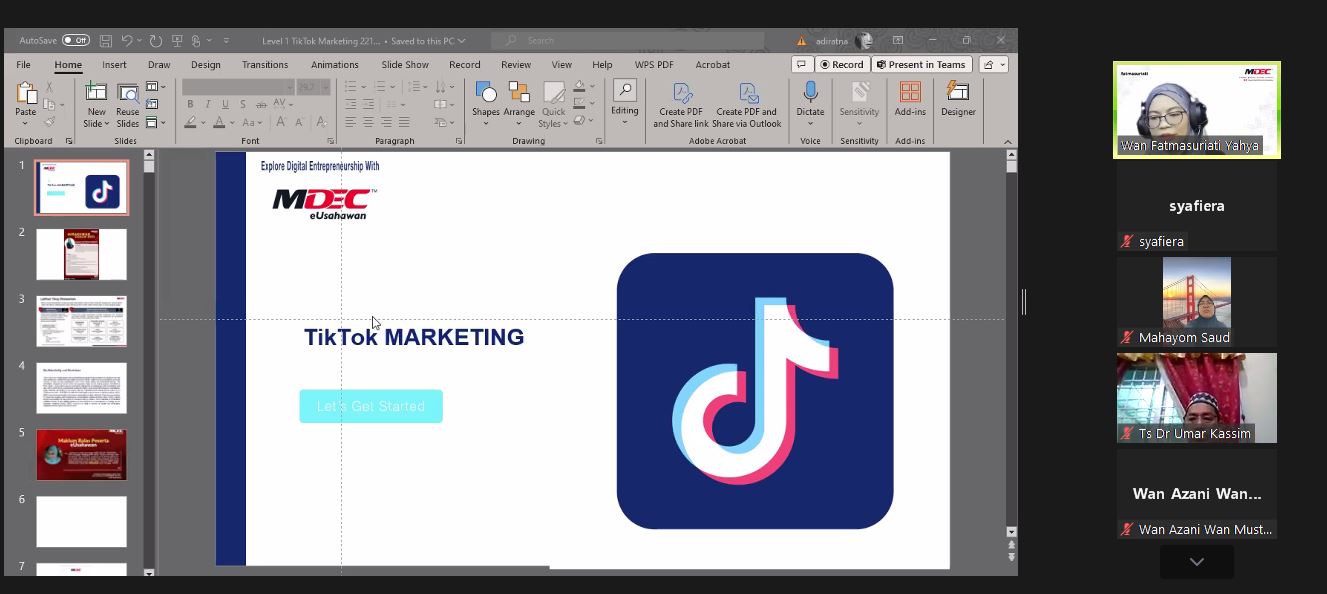
Task: Click the Paste clipboard icon
Action: (26, 93)
